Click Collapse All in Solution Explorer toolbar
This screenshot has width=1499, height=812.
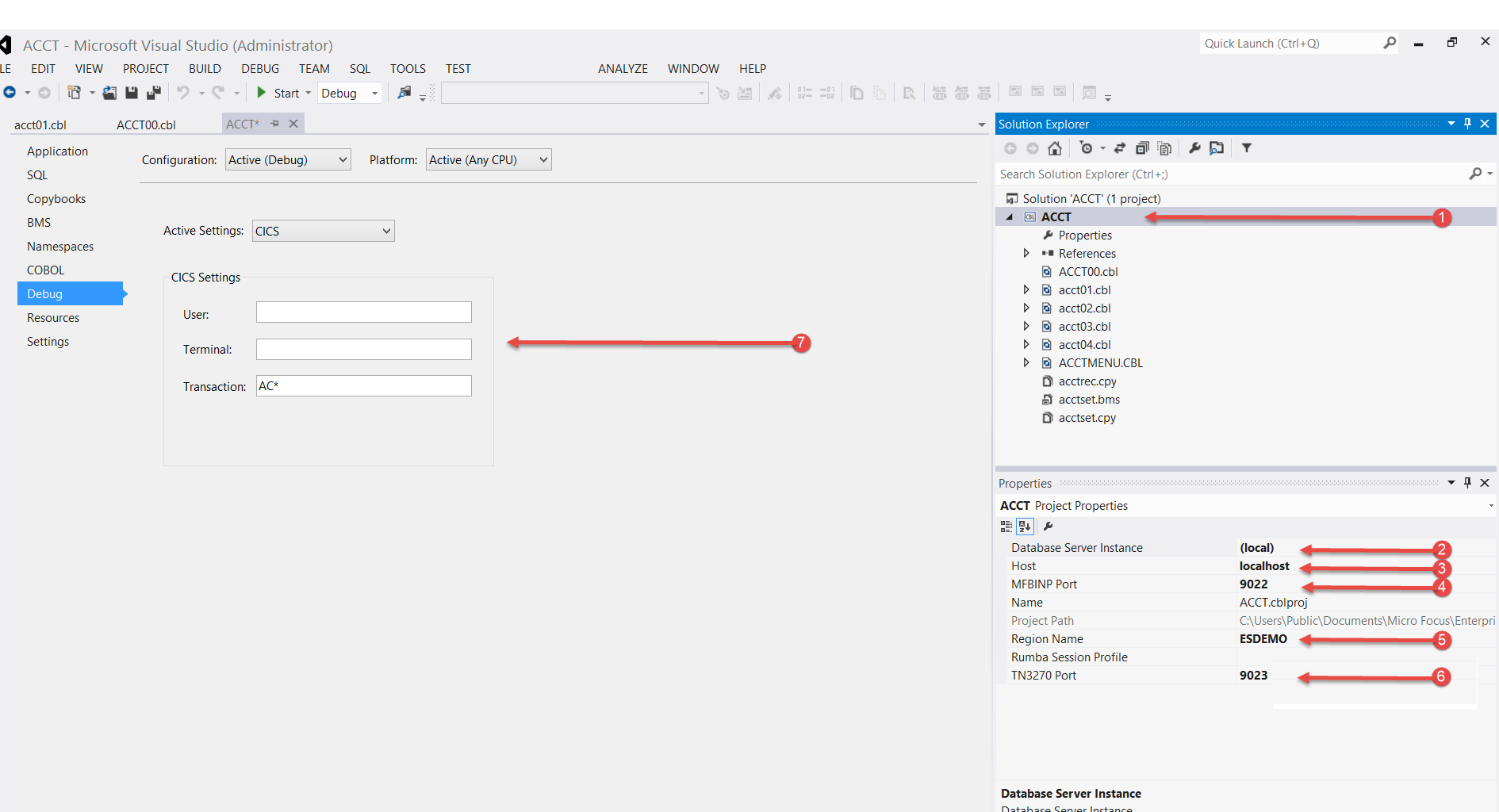pyautogui.click(x=1142, y=148)
